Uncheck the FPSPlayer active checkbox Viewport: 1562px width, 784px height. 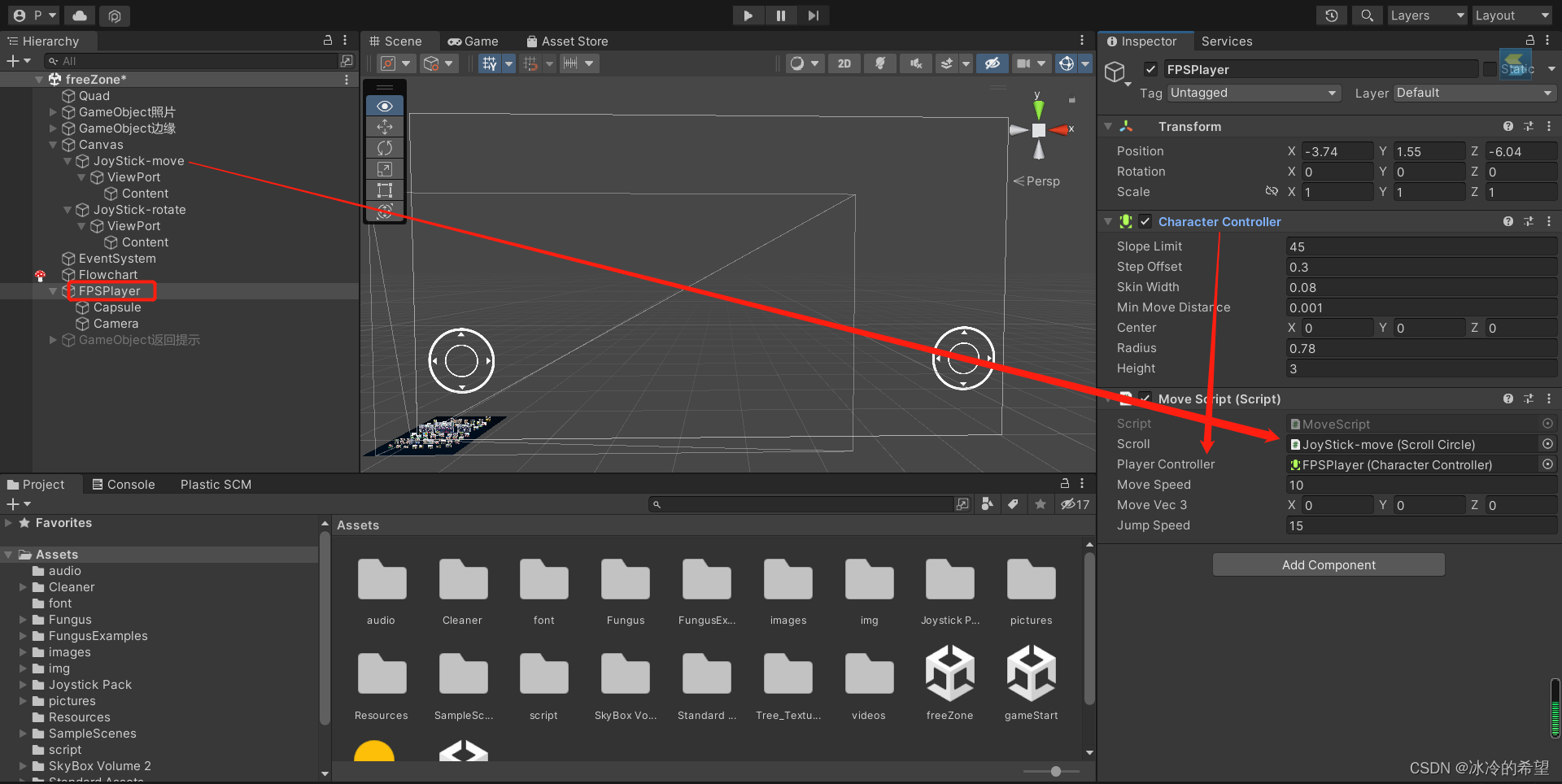[x=1150, y=69]
